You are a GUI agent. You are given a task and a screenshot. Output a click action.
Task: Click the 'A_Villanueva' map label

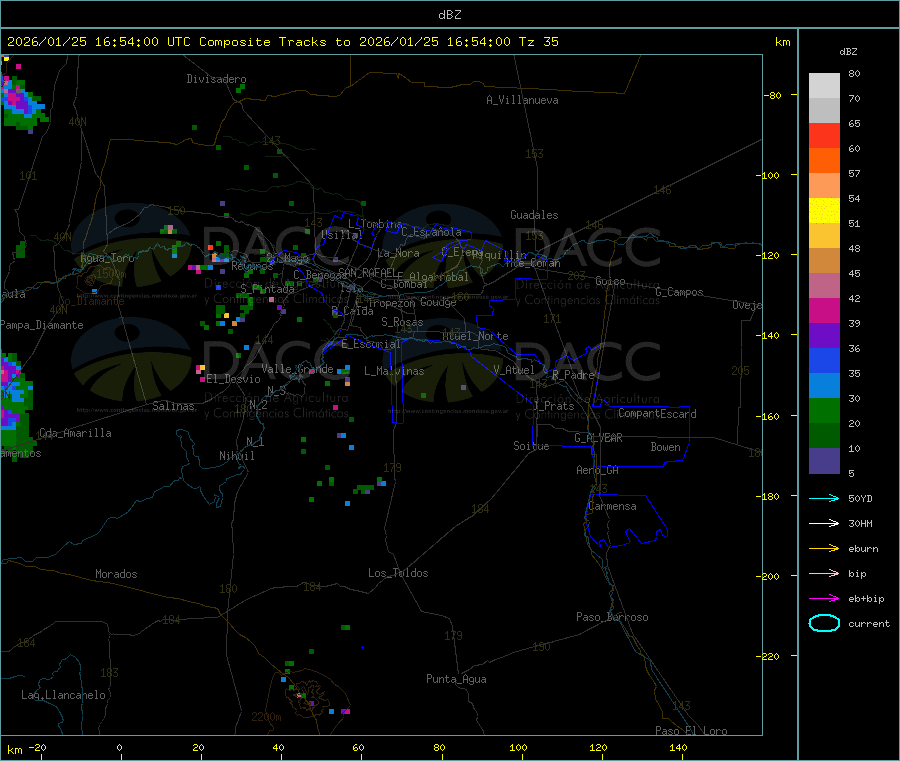[522, 100]
